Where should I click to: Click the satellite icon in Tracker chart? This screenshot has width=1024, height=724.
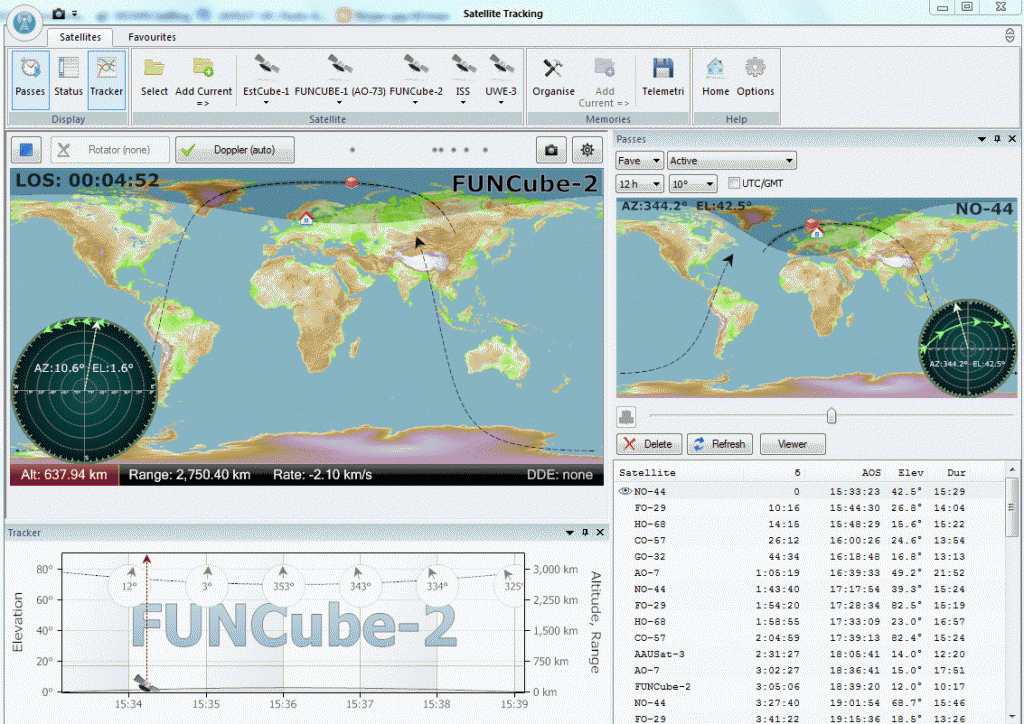click(146, 683)
